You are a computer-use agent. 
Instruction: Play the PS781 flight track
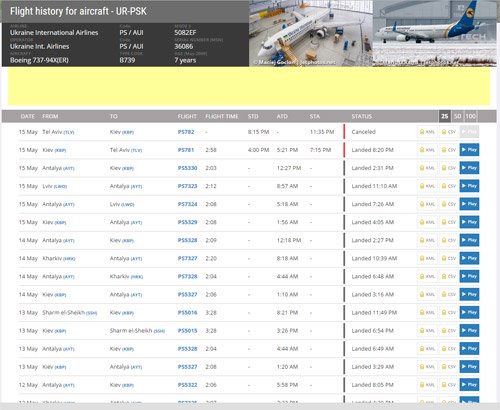pyautogui.click(x=469, y=150)
